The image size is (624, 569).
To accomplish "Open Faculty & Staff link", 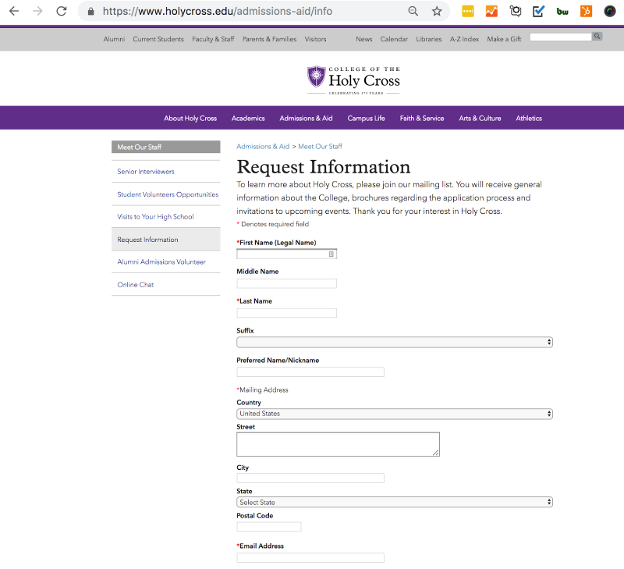I will [213, 39].
